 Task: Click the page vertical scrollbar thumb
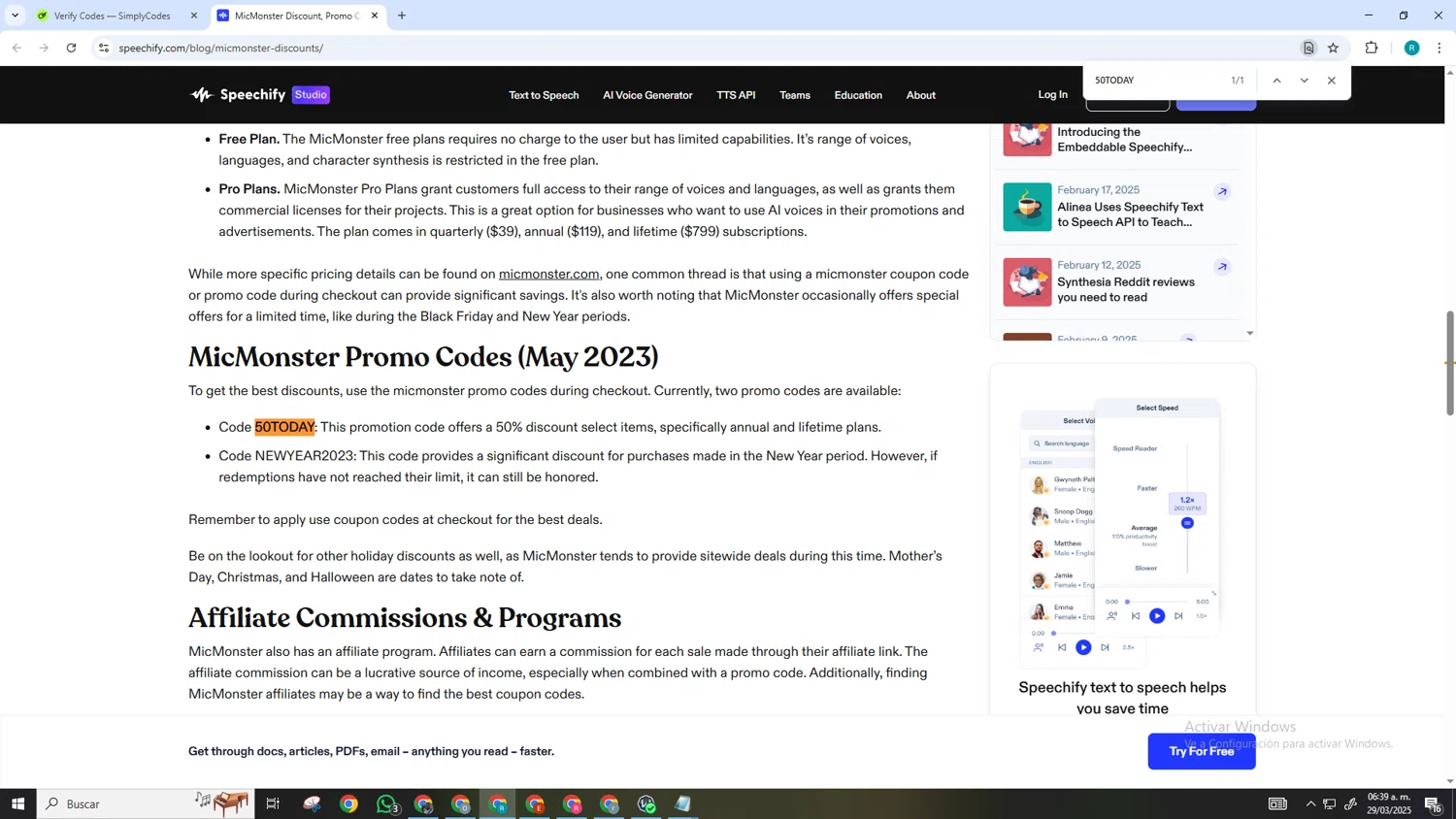[1450, 363]
